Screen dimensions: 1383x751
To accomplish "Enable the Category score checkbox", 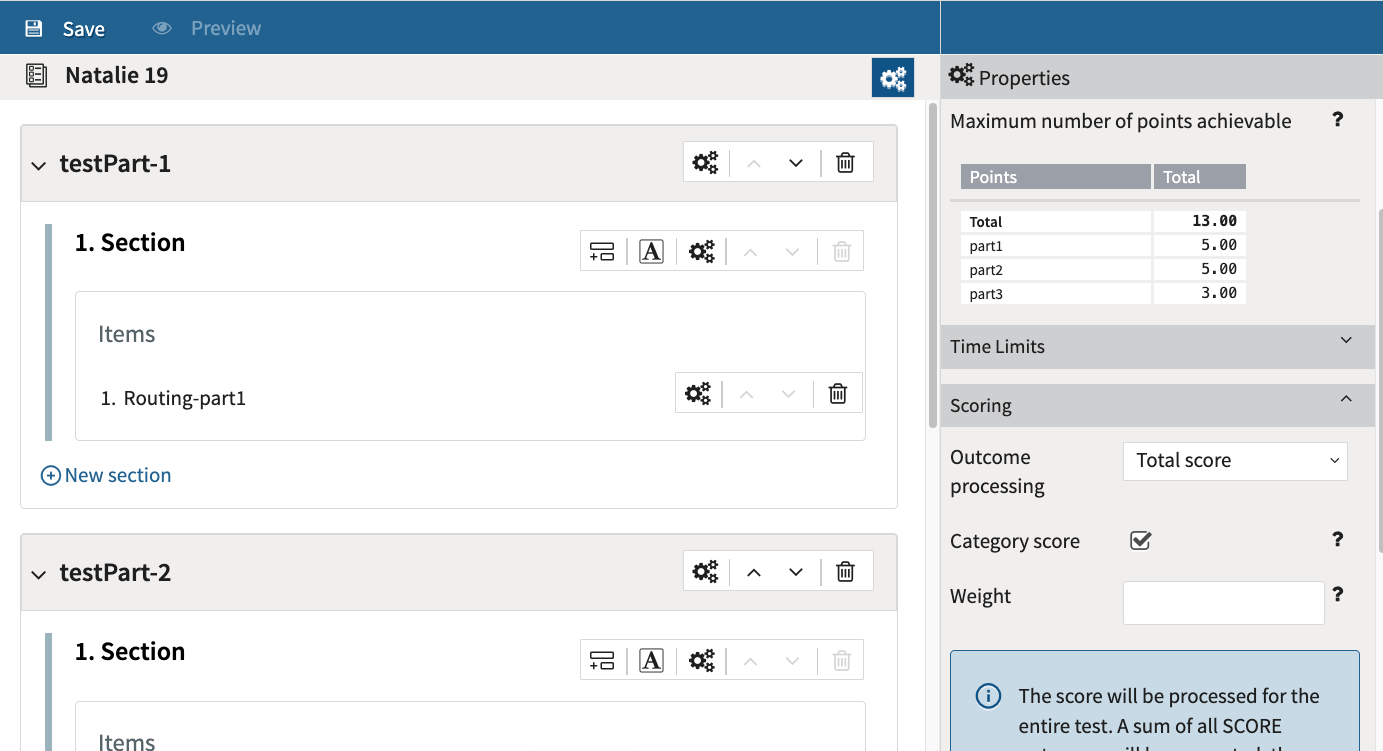I will click(x=1140, y=540).
